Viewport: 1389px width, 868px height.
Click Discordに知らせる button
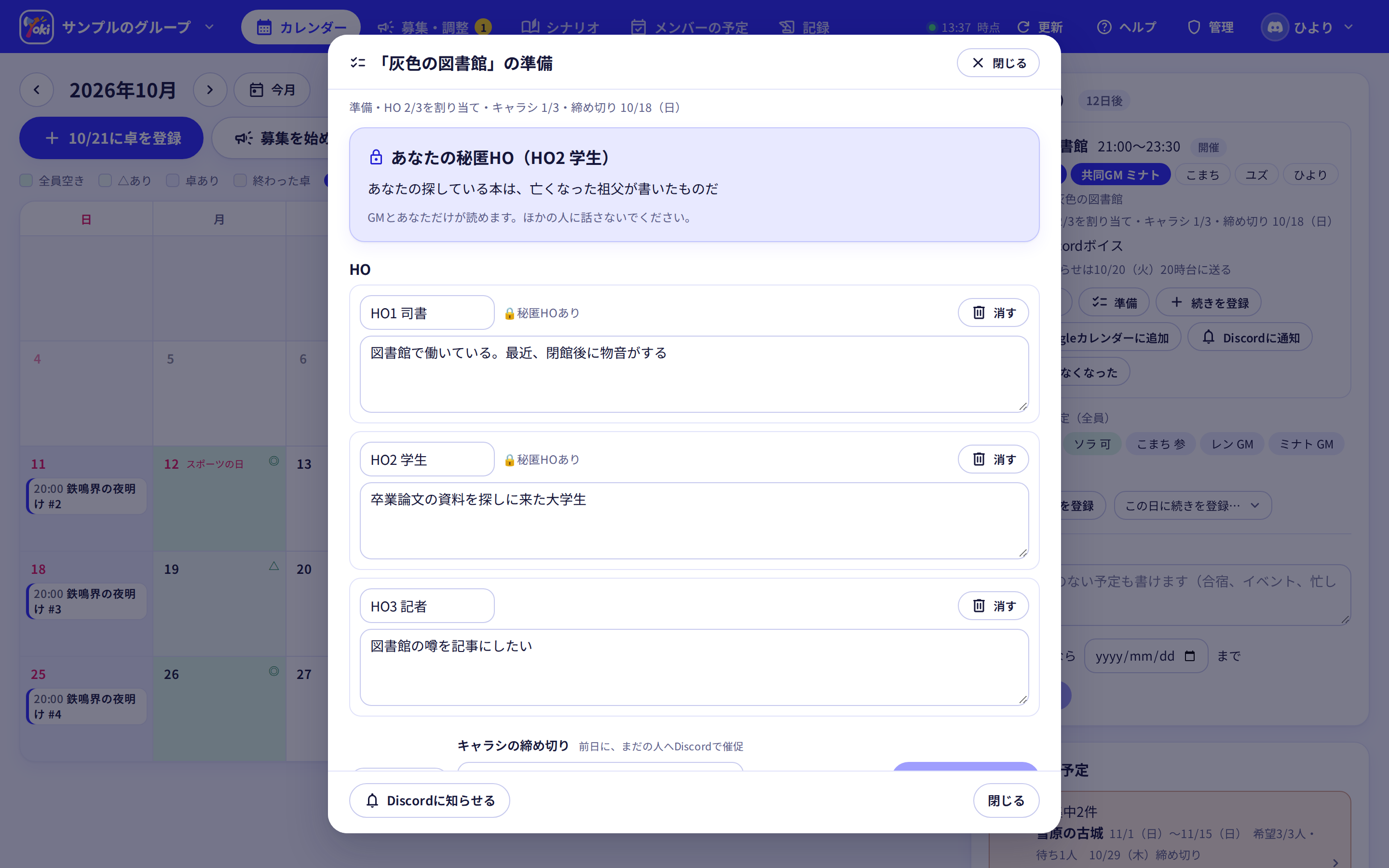point(429,800)
